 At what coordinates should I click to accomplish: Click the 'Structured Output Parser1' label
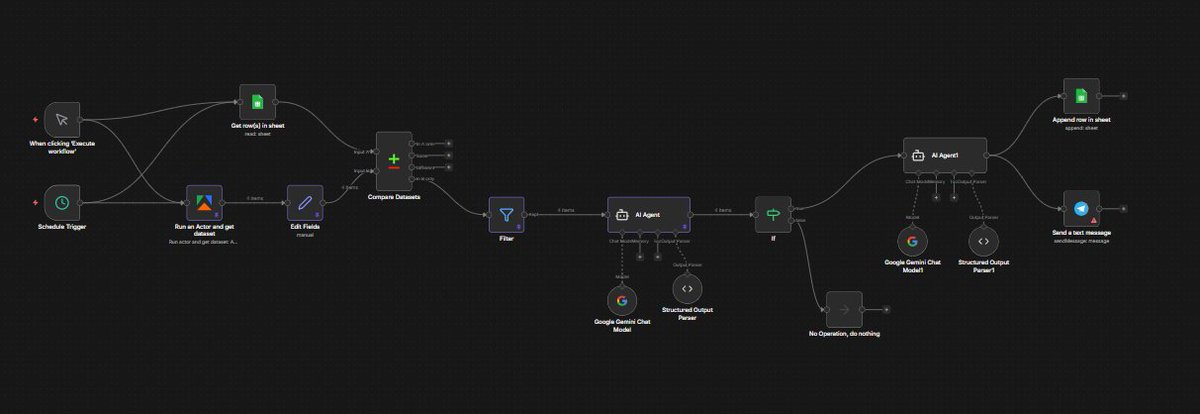983,267
